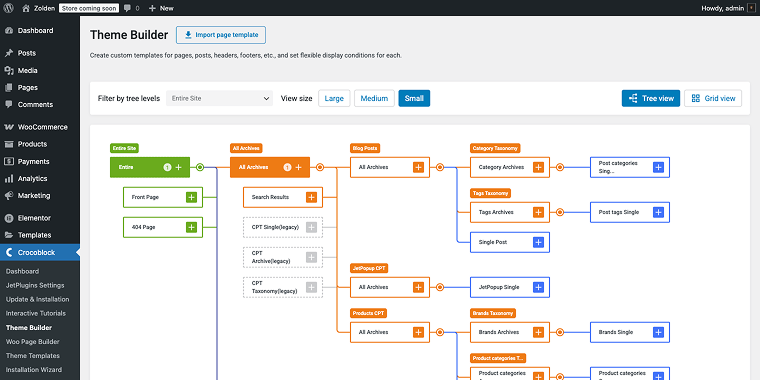Add template to Blog Posts All Archives
Viewport: 760px width, 380px height.
coord(419,167)
